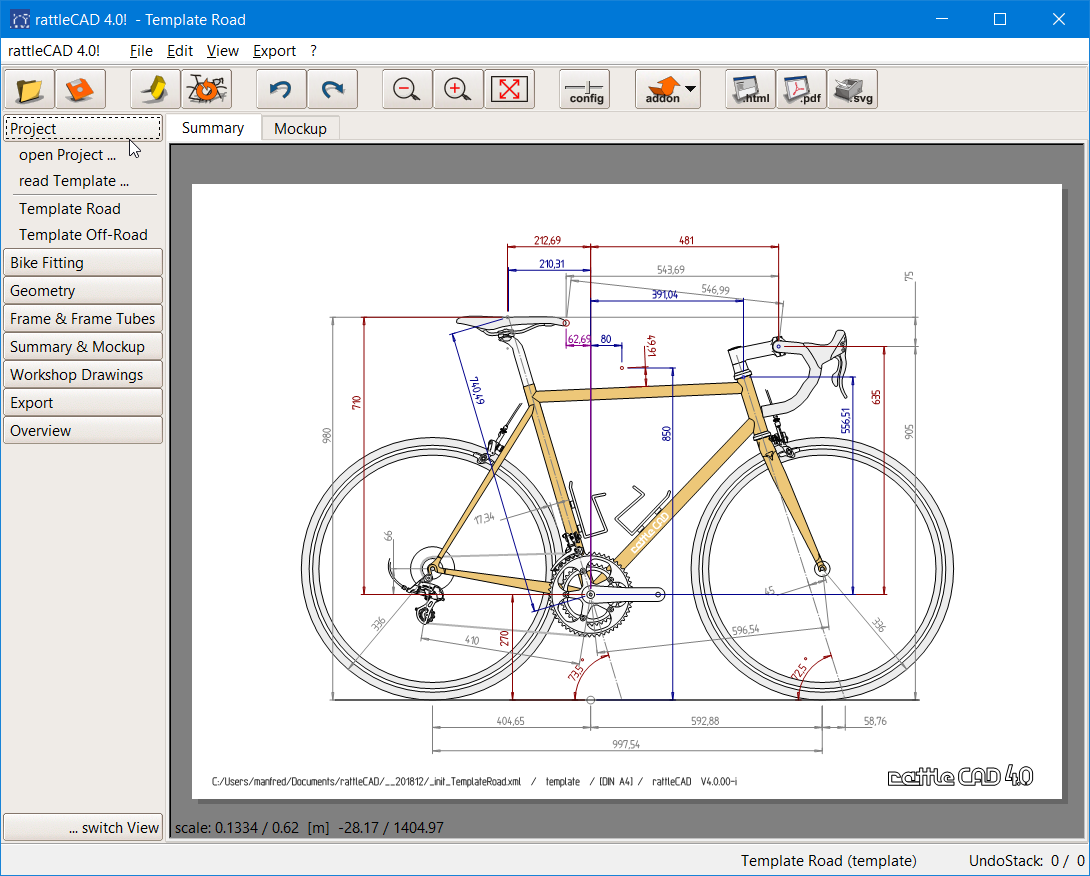Click the 58,76 trail dimension
Viewport: 1090px width, 876px height.
tap(875, 721)
